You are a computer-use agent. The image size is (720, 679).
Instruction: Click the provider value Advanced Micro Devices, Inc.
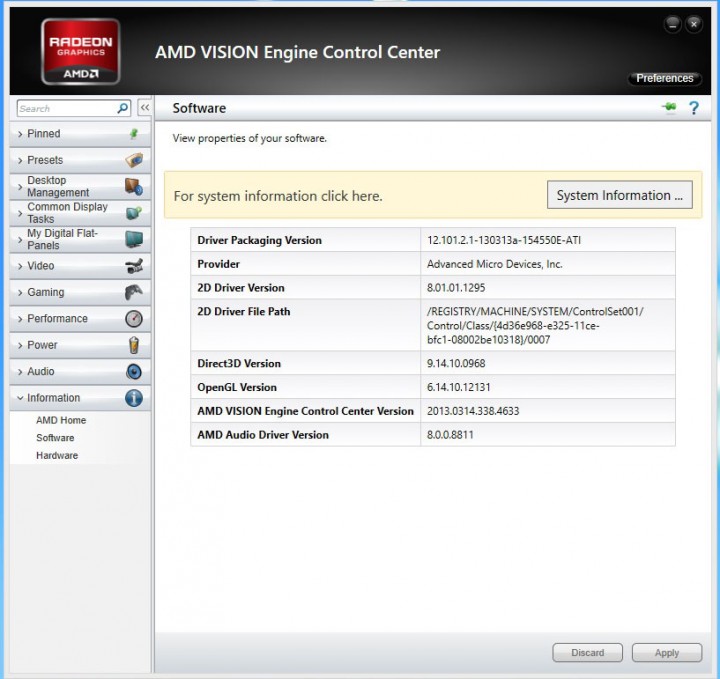click(495, 264)
